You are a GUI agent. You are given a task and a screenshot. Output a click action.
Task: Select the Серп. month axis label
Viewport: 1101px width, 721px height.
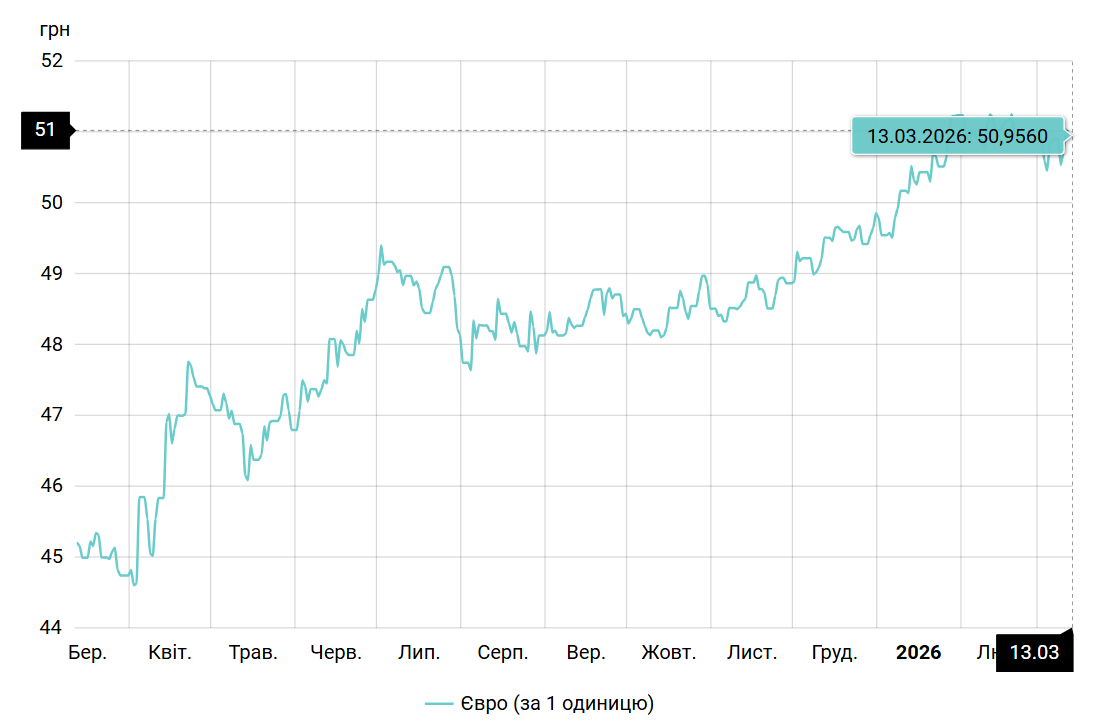coord(502,653)
